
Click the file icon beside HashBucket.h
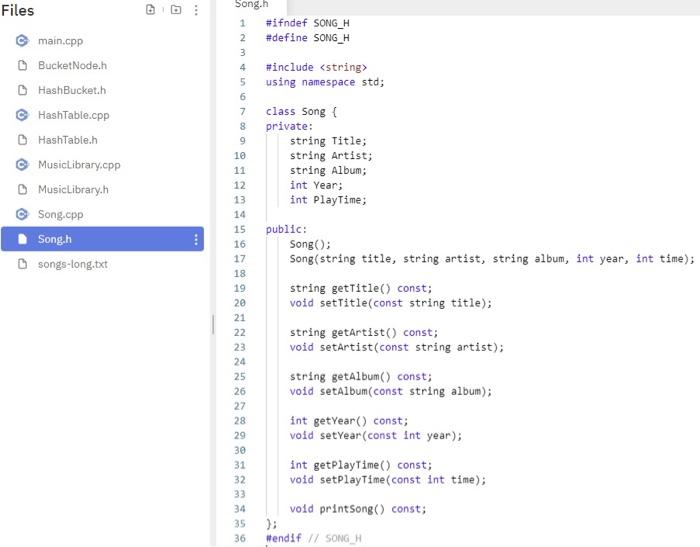(x=22, y=90)
